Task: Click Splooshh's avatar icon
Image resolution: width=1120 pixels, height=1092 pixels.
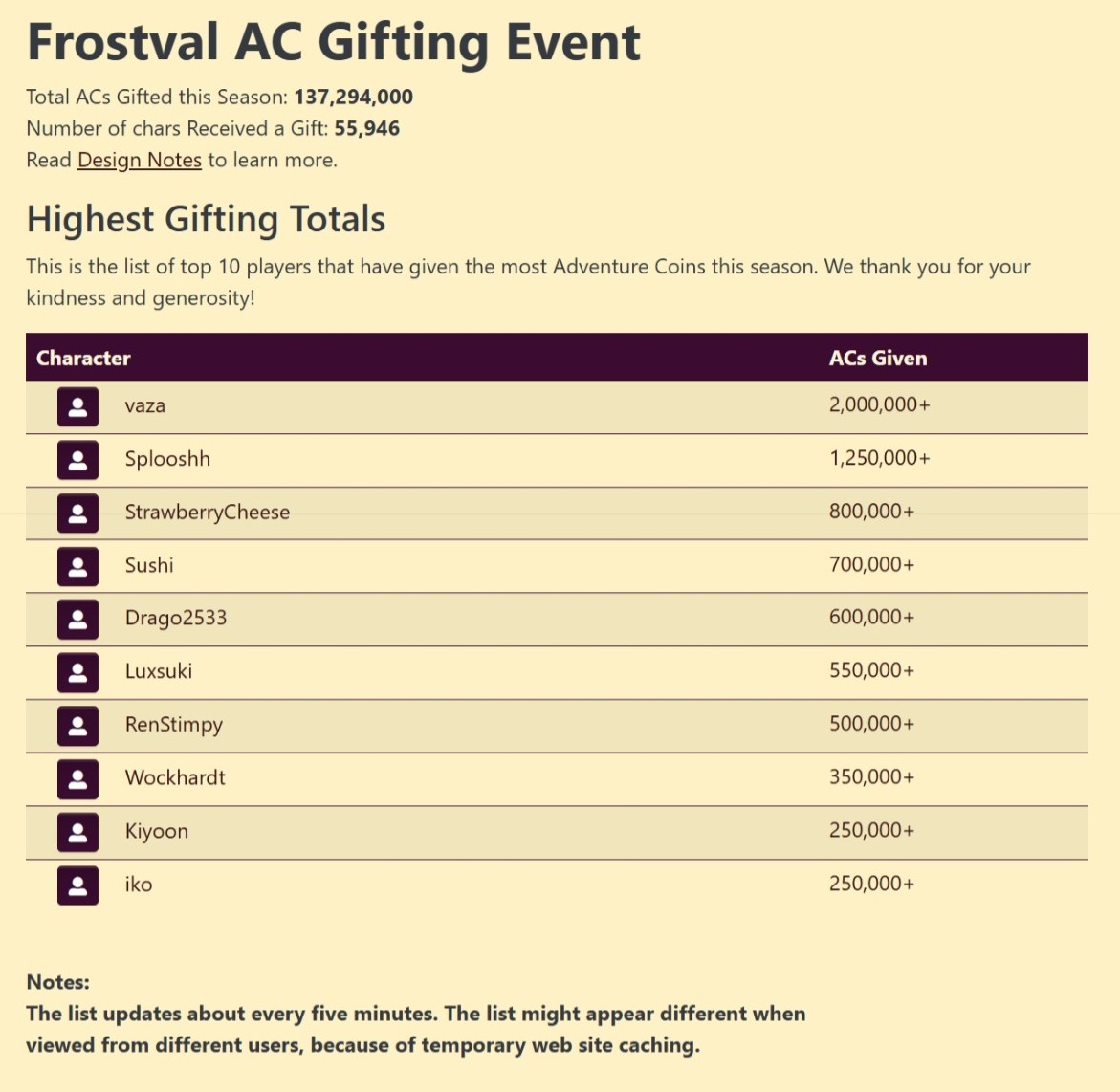Action: point(78,460)
